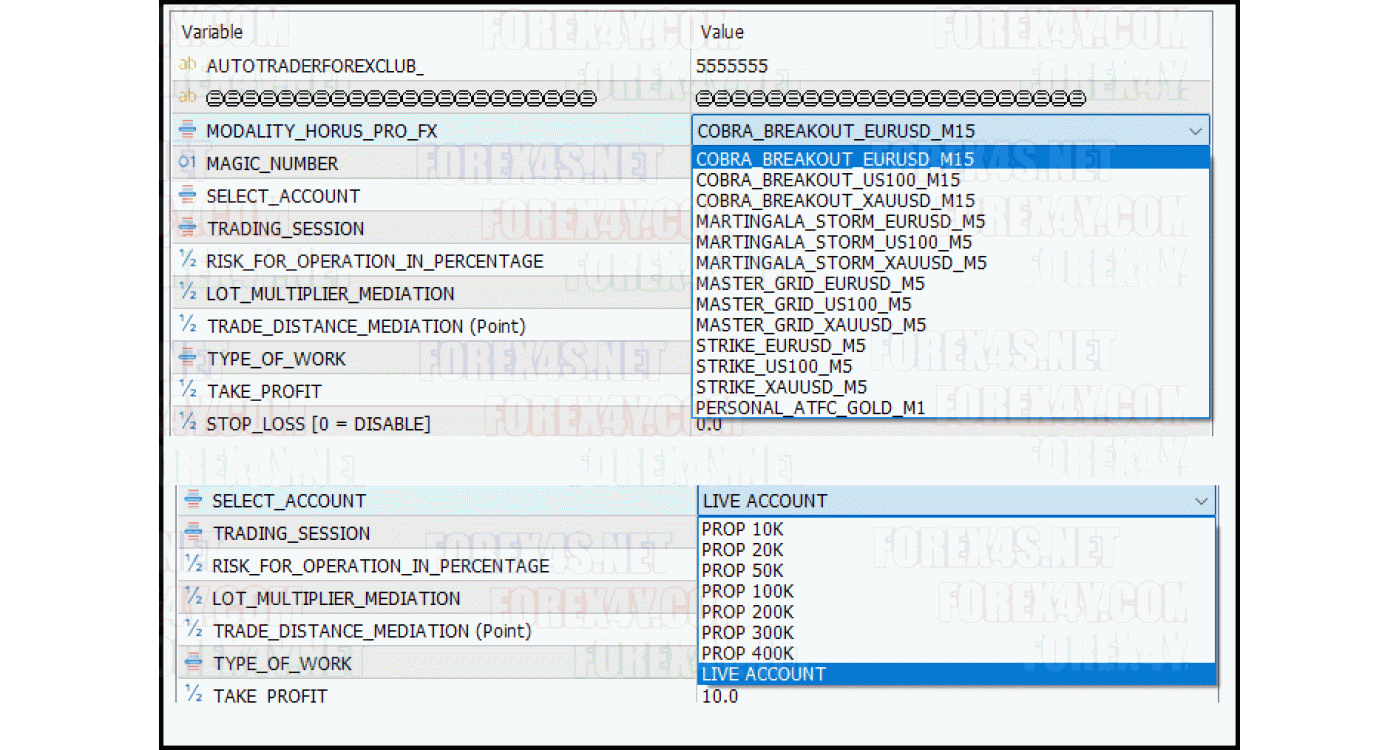Click the ½ icon beside RISK_FOR_OPERATION_IN_PERCENTAGE
The image size is (1400, 750).
[x=187, y=260]
